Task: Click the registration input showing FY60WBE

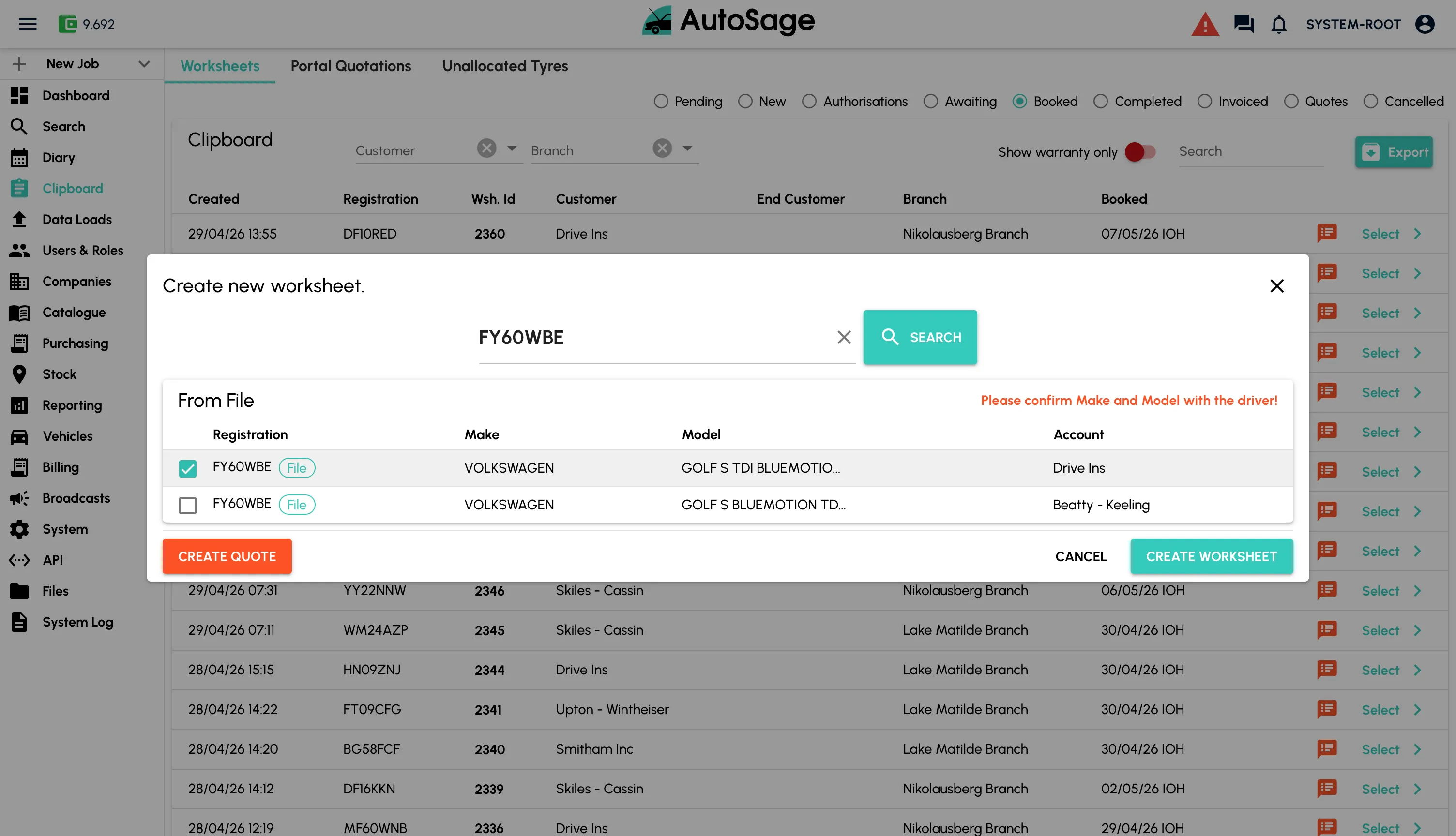Action: coord(655,338)
